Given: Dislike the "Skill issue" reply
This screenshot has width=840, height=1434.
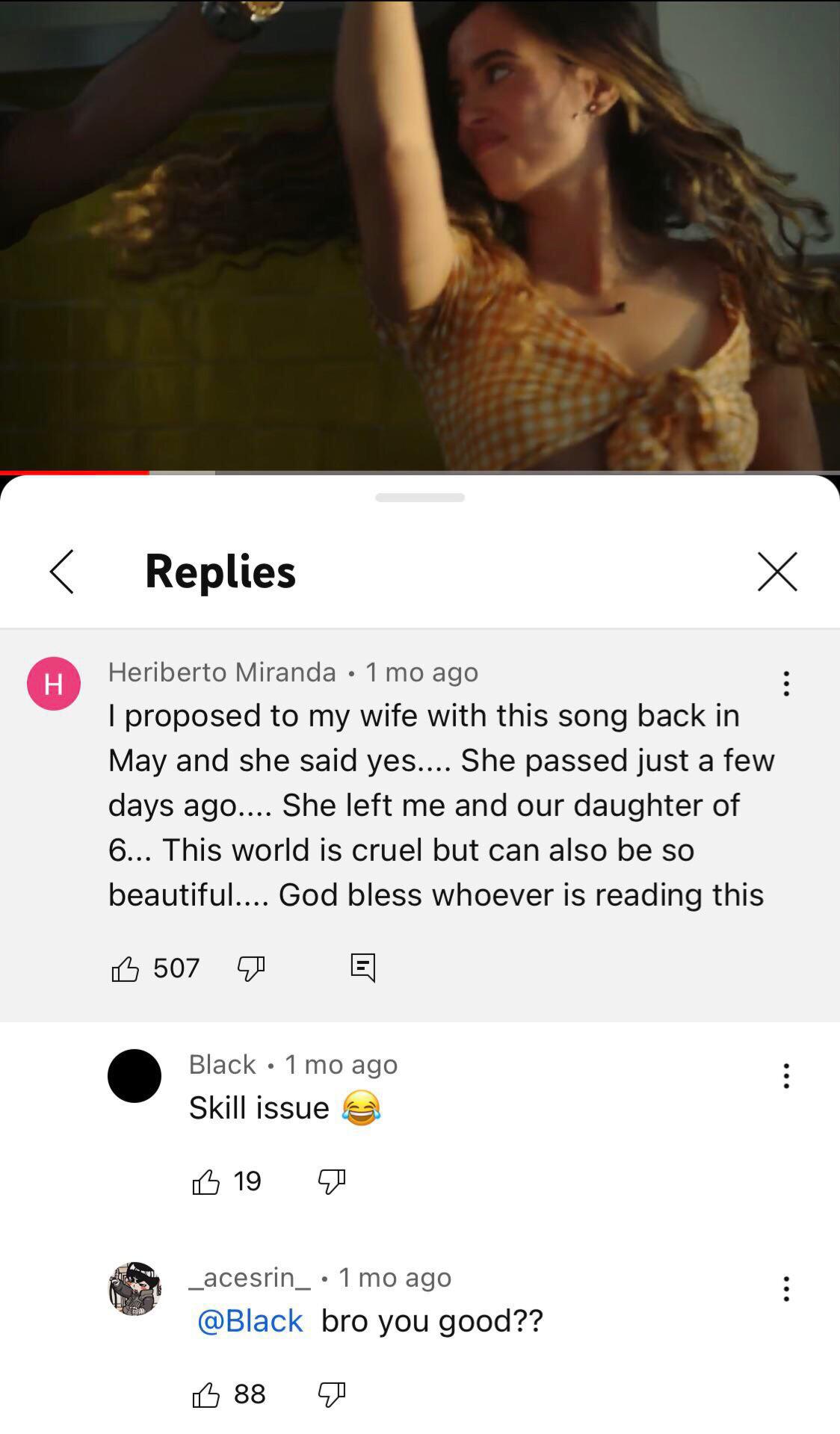Looking at the screenshot, I should pos(332,1181).
